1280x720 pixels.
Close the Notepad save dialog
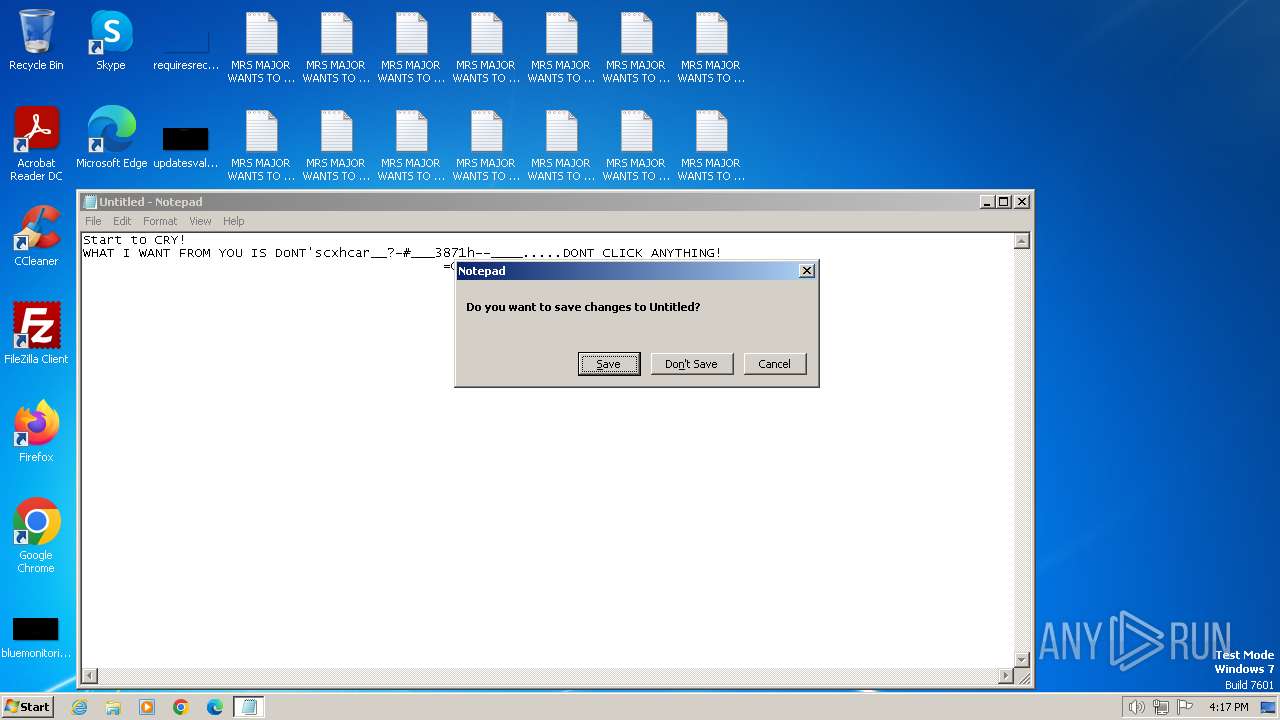(x=807, y=271)
